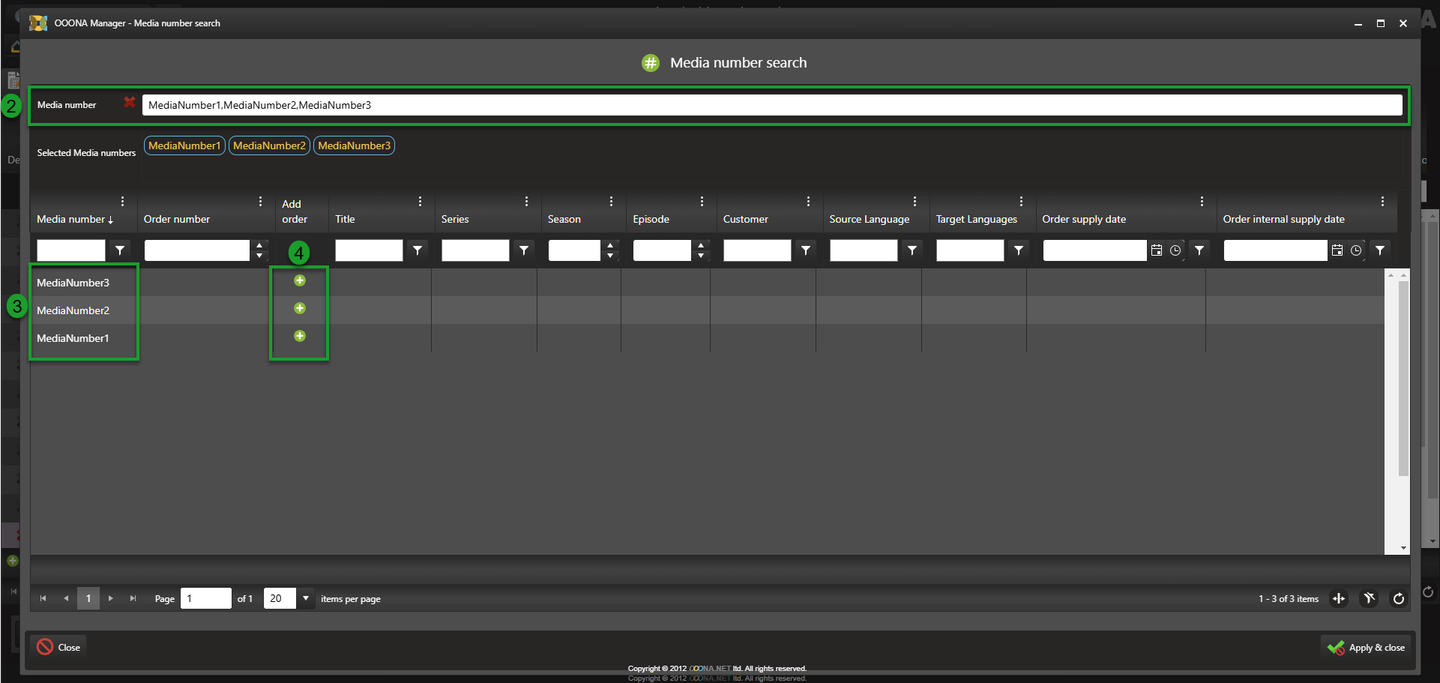
Task: Clear the Media number field with red X
Action: pos(129,103)
